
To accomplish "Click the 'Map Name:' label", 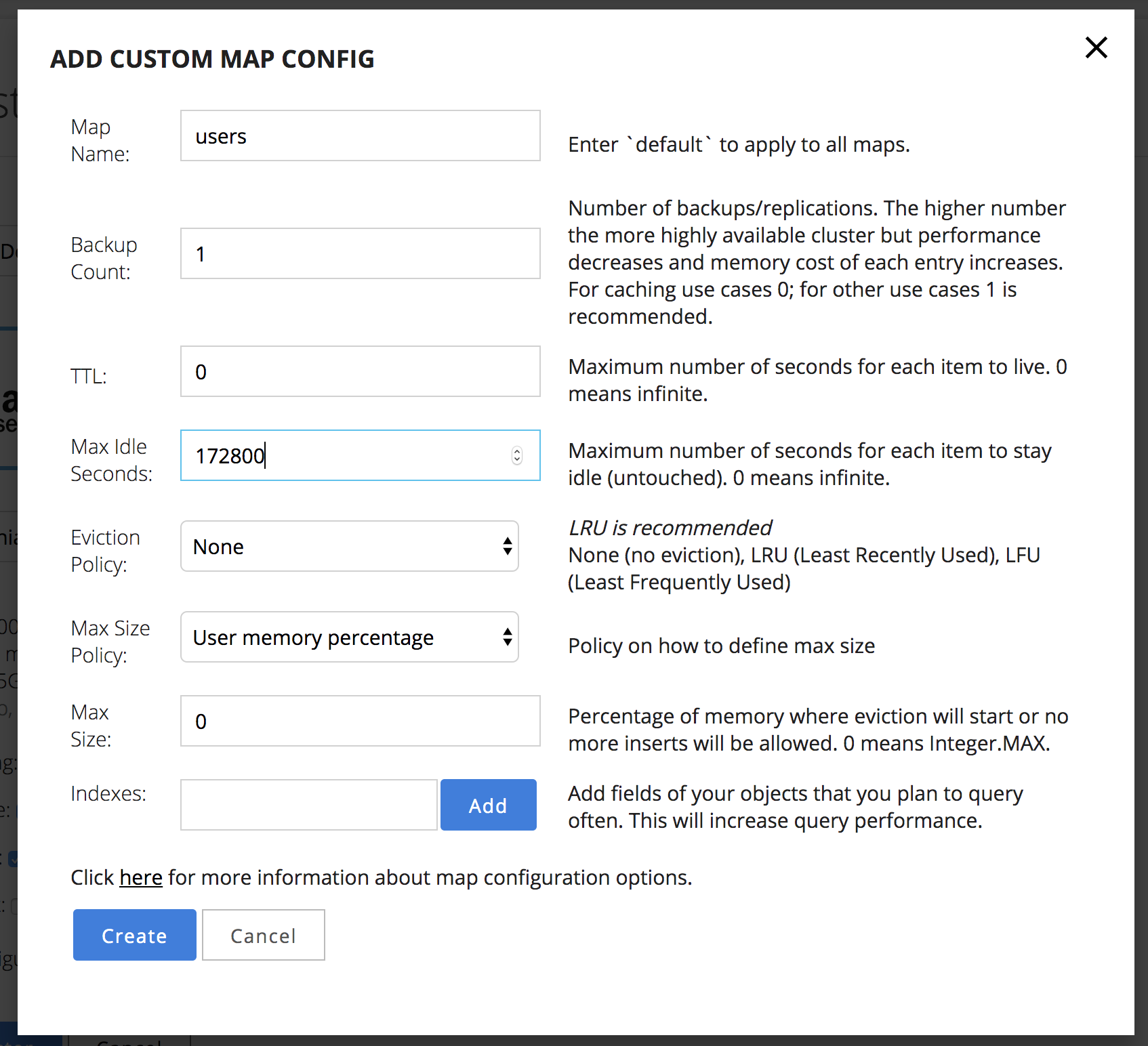I will (x=100, y=141).
